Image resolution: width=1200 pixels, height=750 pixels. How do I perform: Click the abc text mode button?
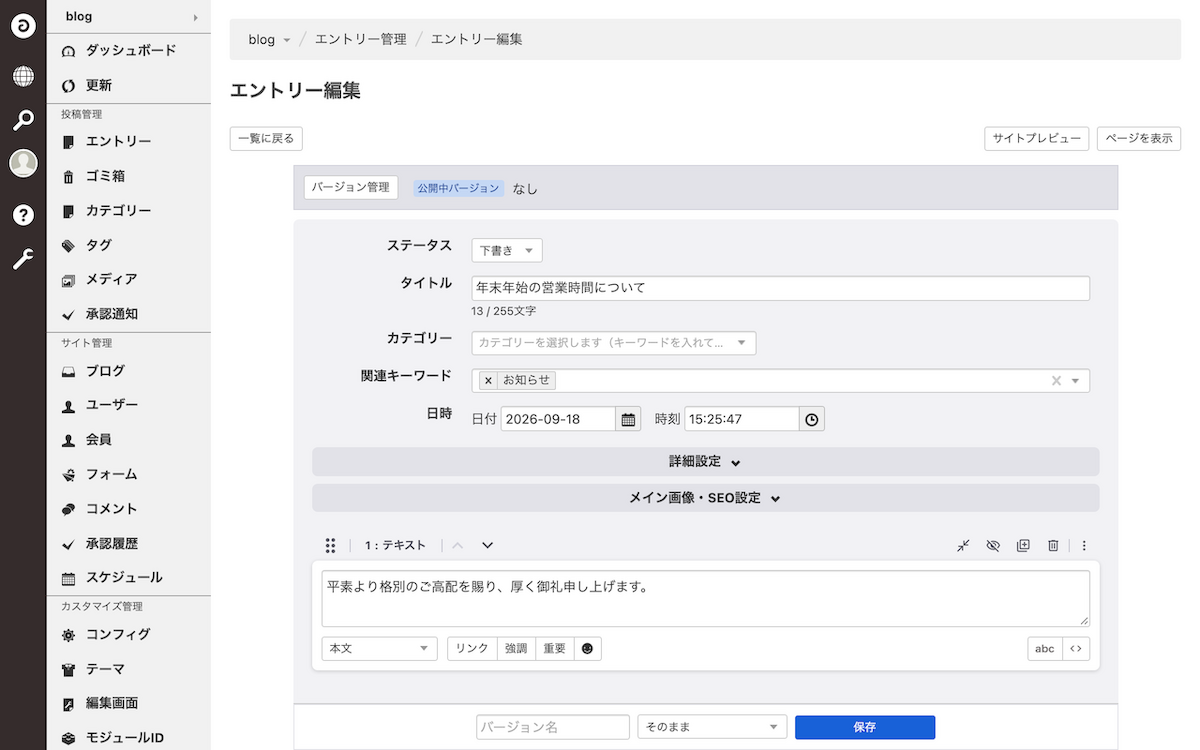click(x=1045, y=649)
